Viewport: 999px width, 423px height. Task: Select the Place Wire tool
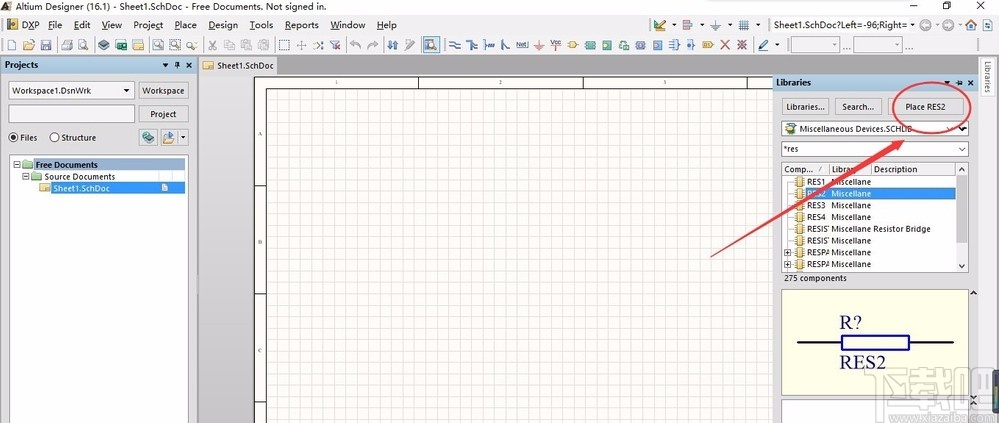tap(455, 45)
